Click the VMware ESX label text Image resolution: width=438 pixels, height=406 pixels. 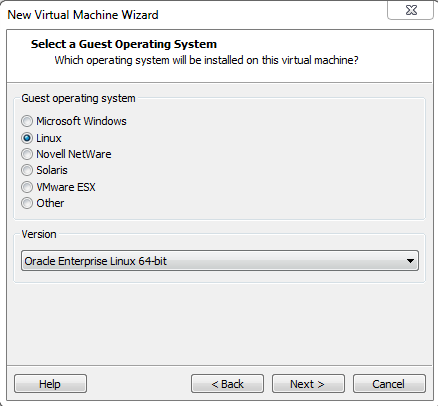click(x=66, y=187)
